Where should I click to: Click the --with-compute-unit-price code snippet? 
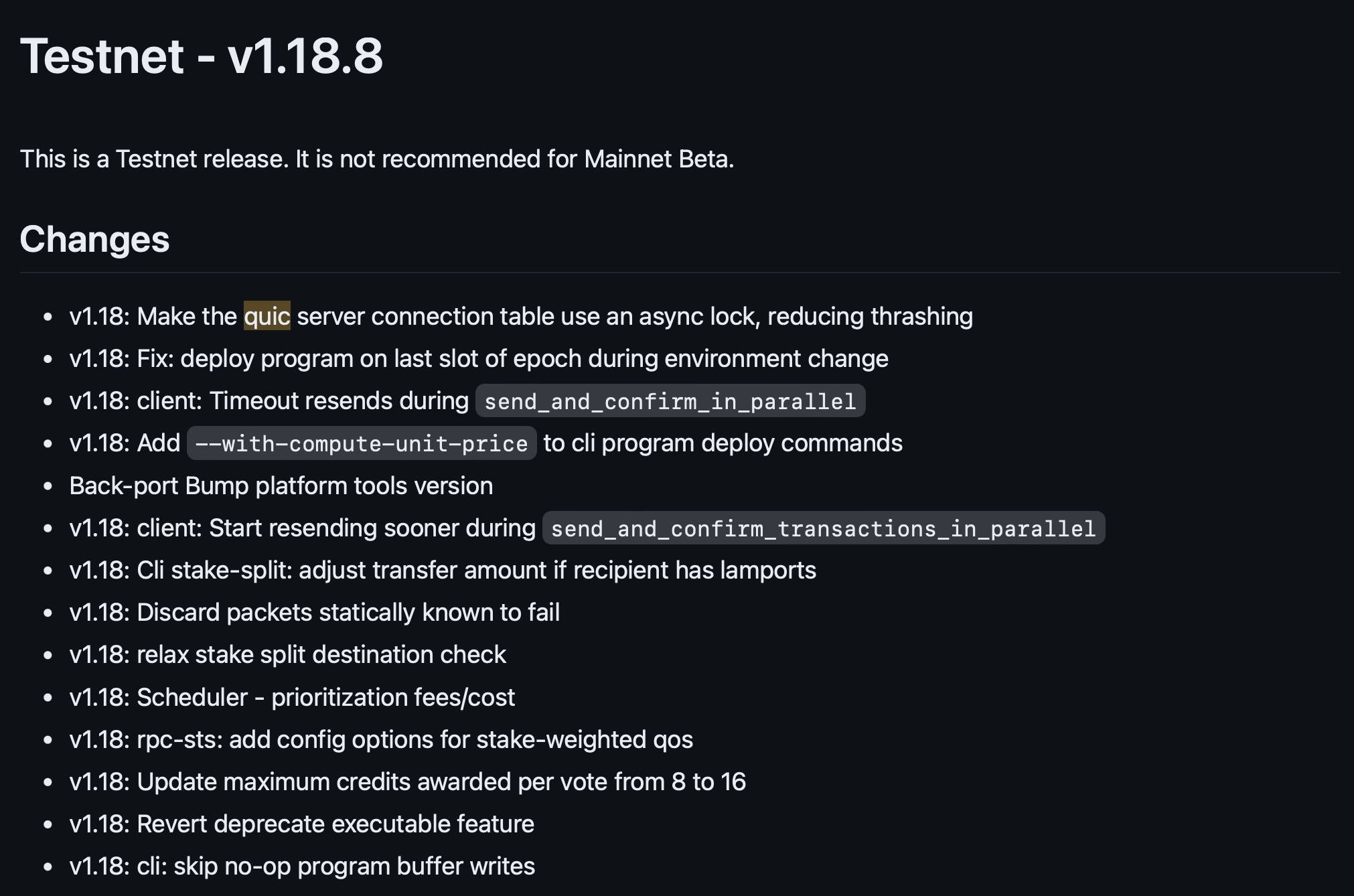tap(362, 443)
